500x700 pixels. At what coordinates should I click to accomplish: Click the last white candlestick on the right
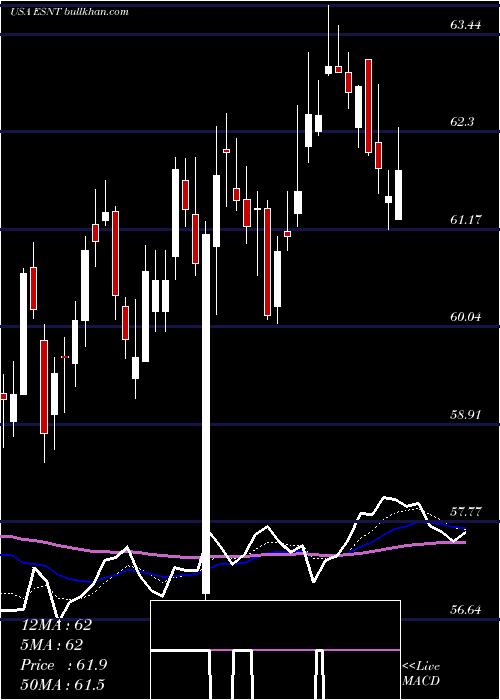click(x=398, y=195)
